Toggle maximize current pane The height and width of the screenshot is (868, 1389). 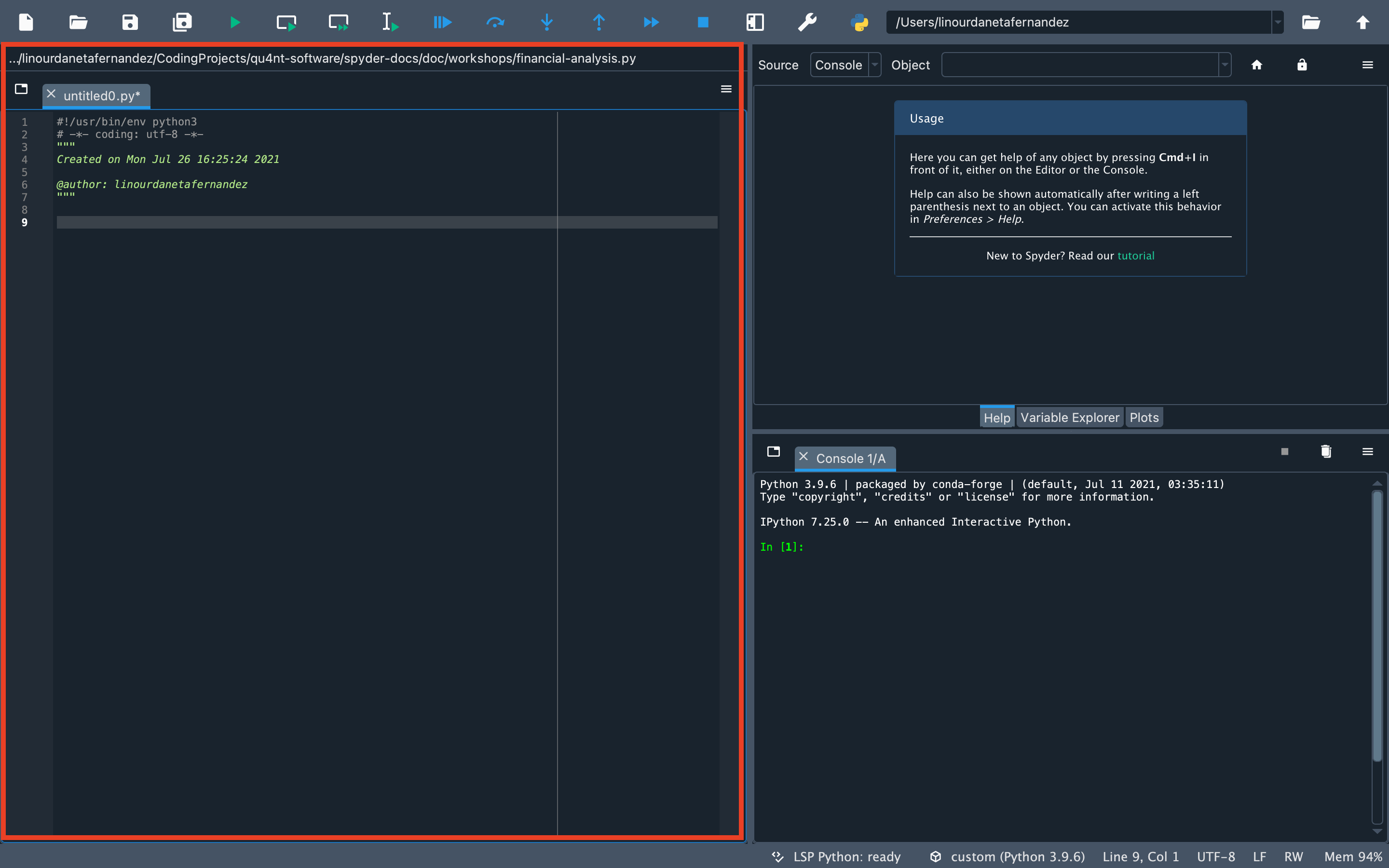point(755,22)
